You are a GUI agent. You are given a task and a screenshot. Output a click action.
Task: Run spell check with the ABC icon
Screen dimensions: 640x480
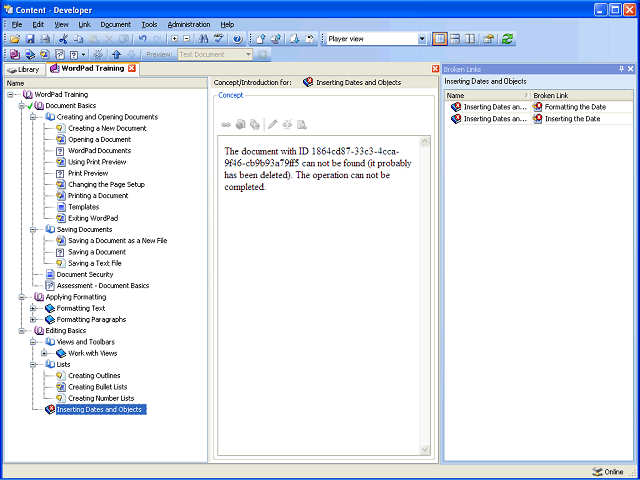219,39
